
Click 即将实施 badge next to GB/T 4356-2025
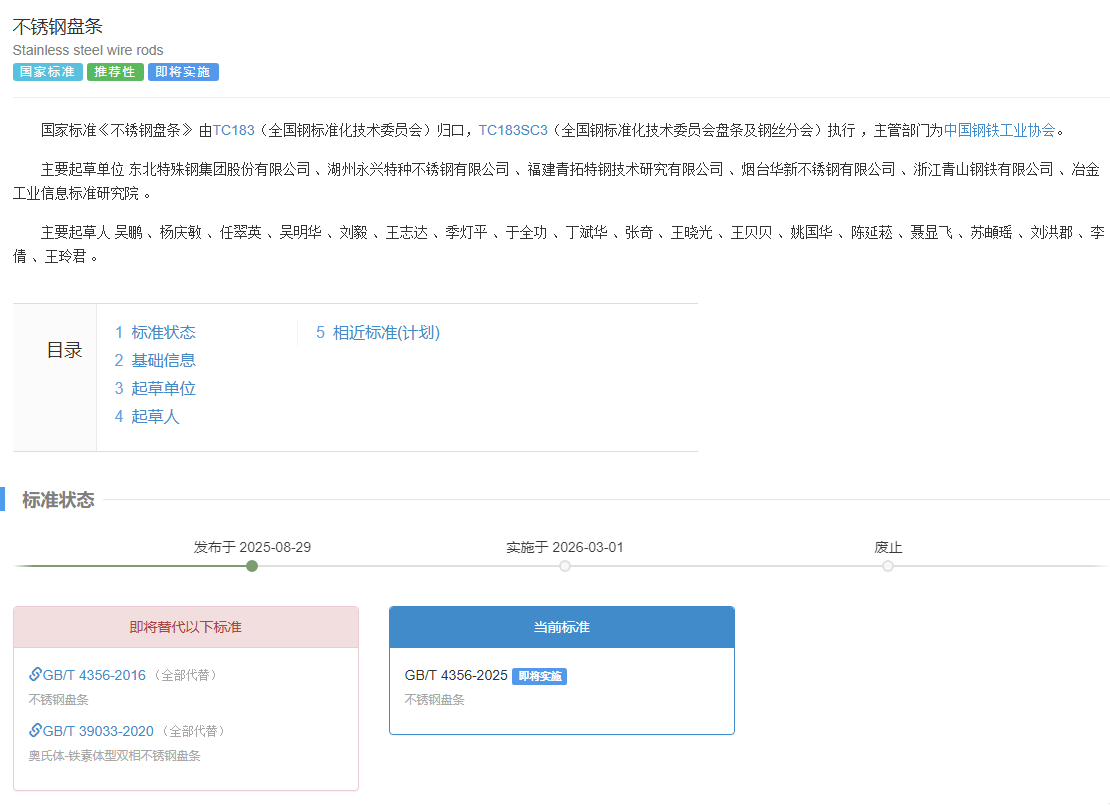539,676
